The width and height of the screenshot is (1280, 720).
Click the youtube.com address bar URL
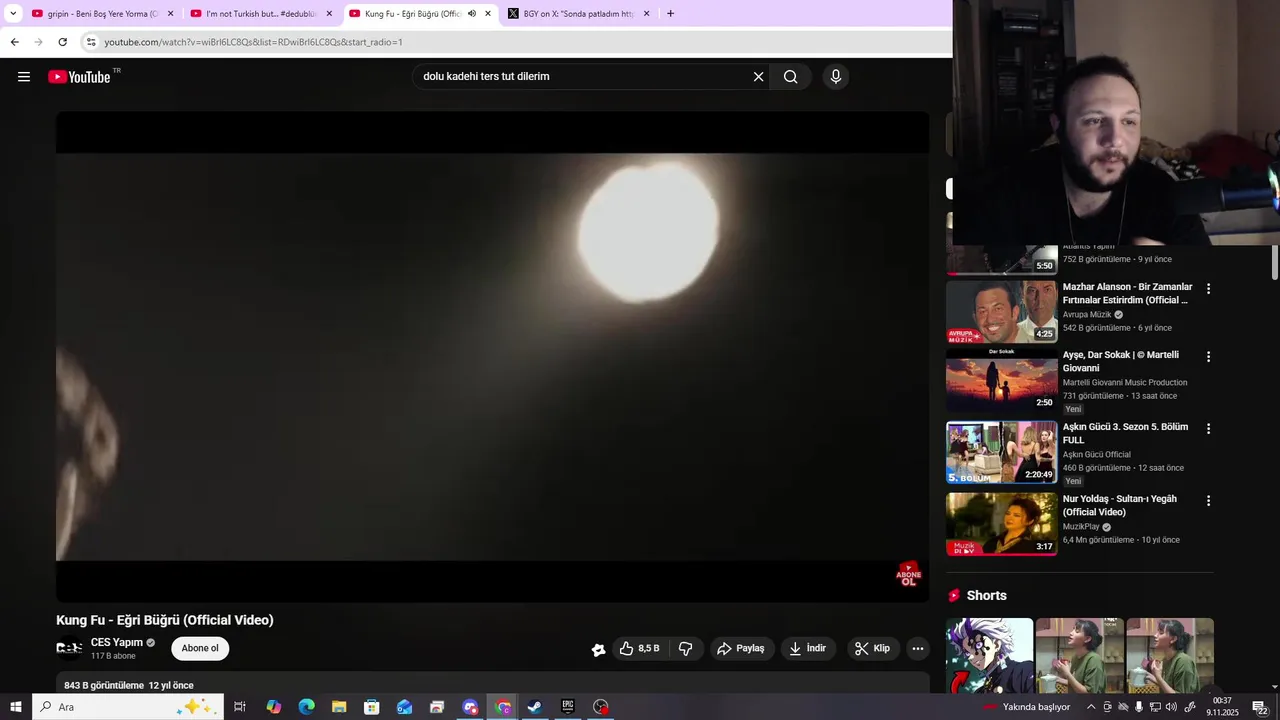tap(253, 42)
